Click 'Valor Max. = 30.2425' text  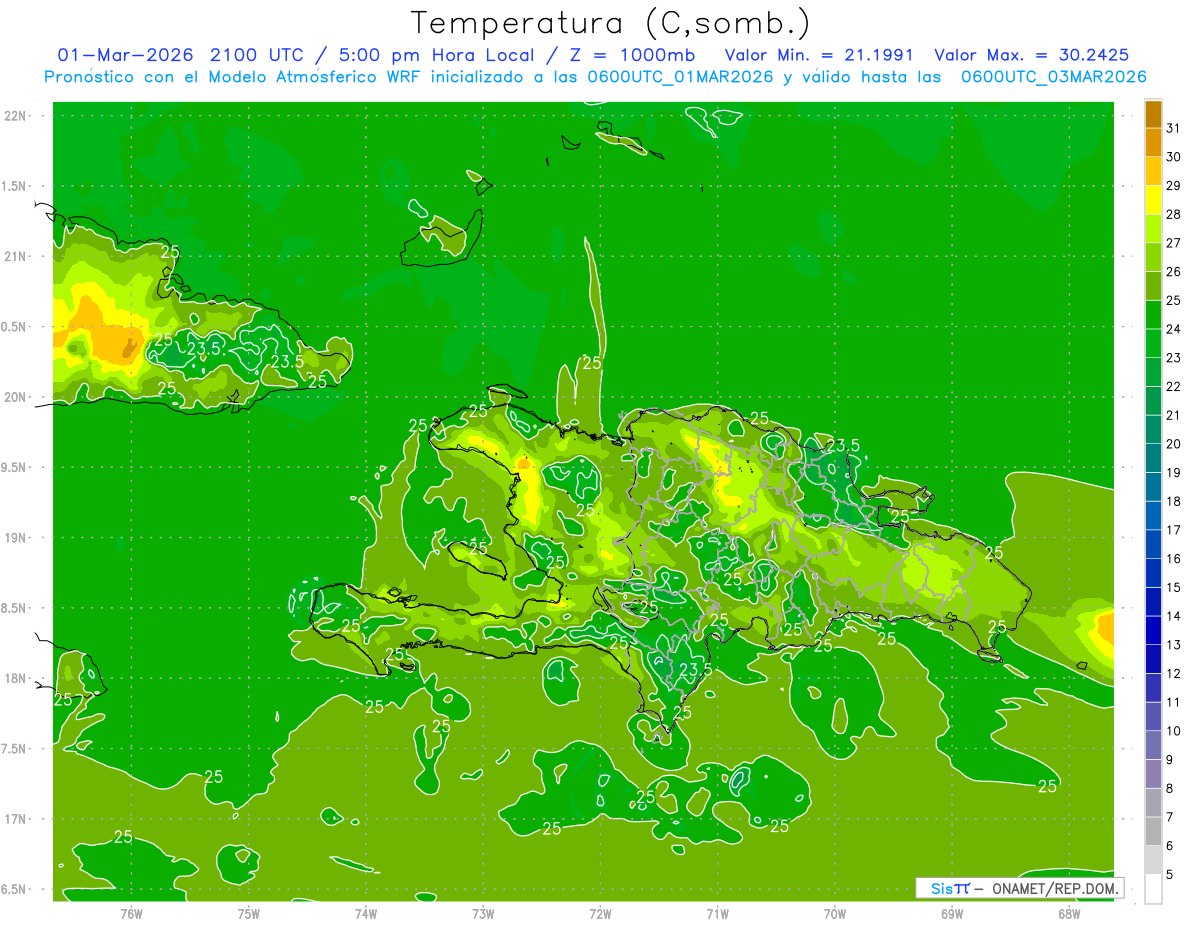[1031, 54]
